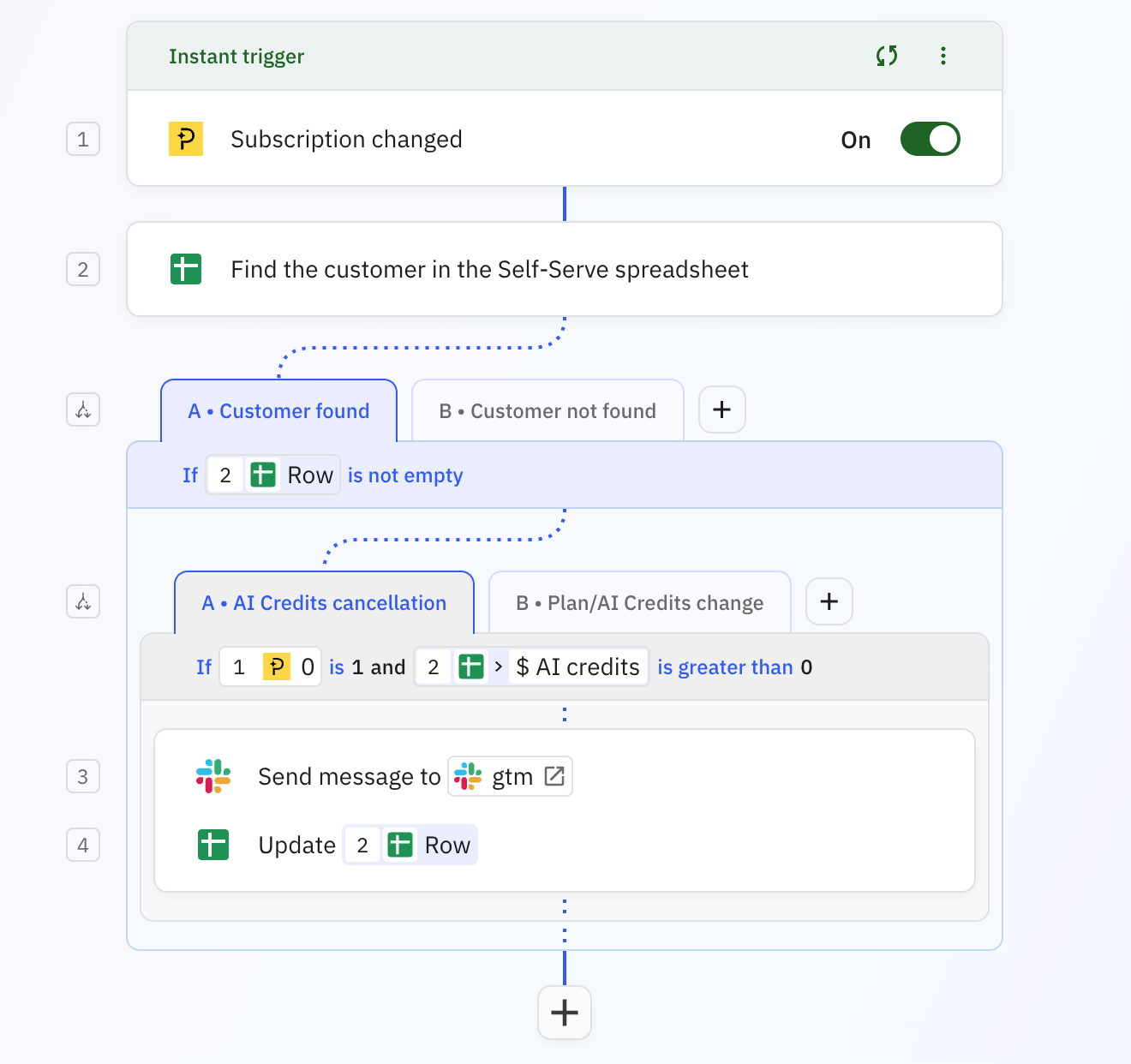Click the branch icon beside the Customer found tabs
The image size is (1131, 1064).
(82, 409)
